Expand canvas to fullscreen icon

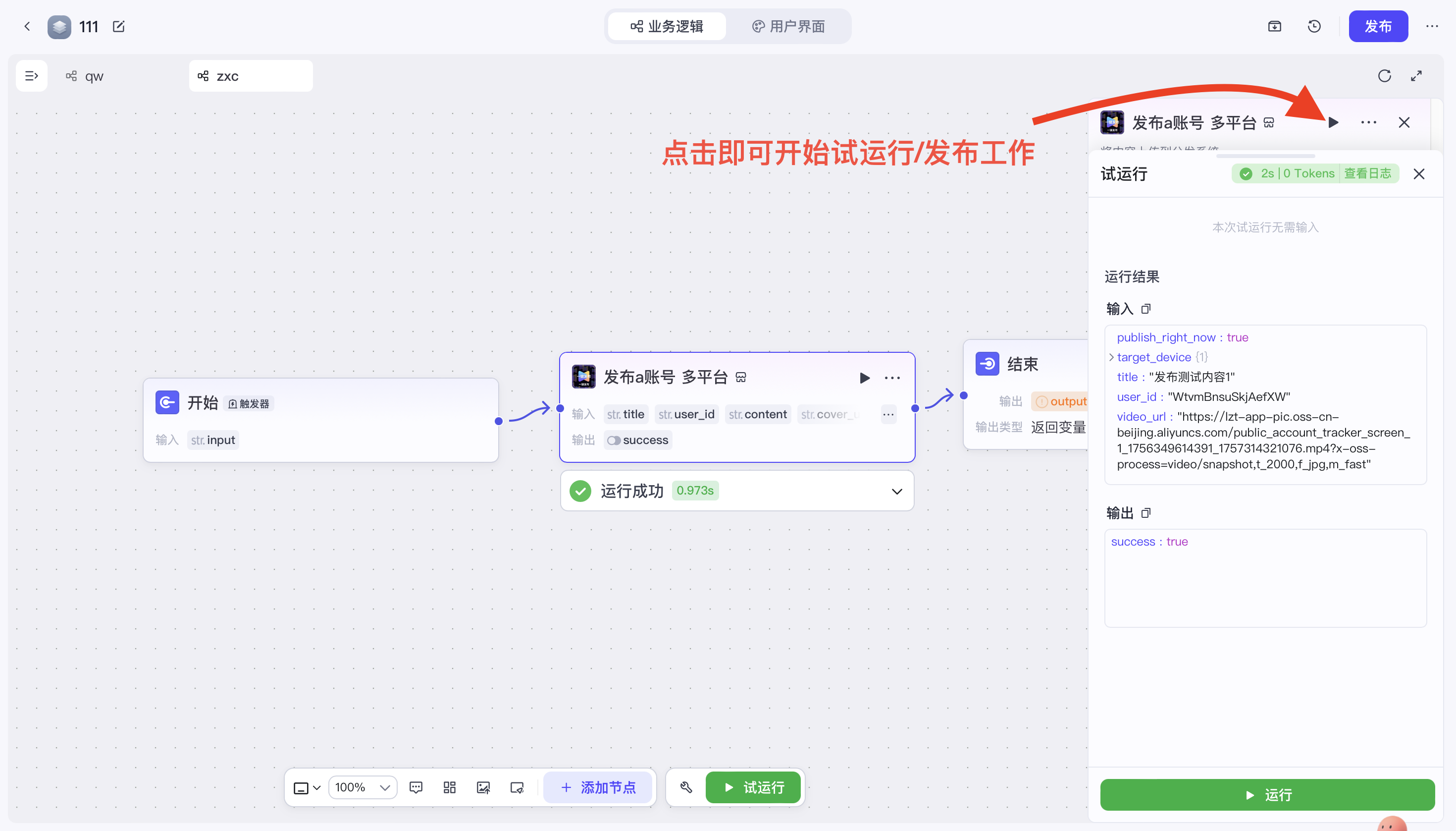[x=1416, y=76]
